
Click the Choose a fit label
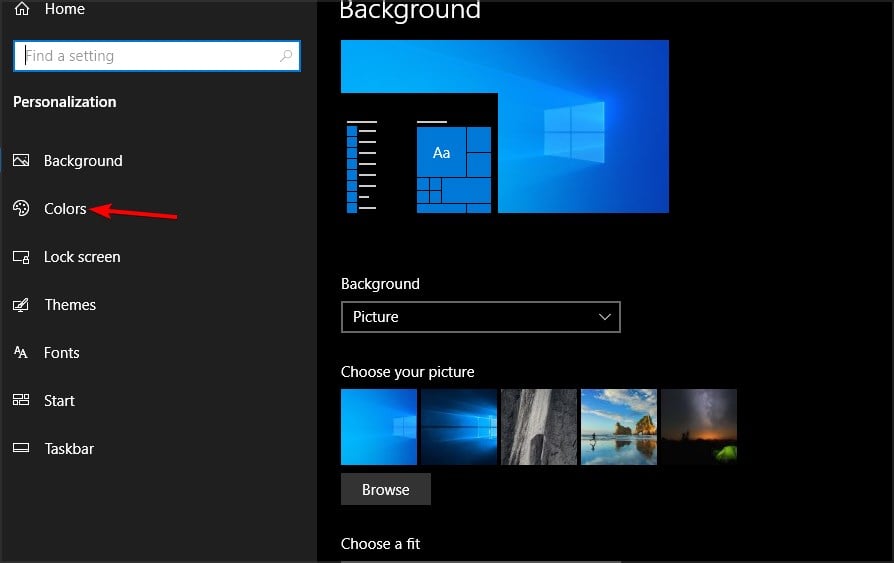[380, 544]
